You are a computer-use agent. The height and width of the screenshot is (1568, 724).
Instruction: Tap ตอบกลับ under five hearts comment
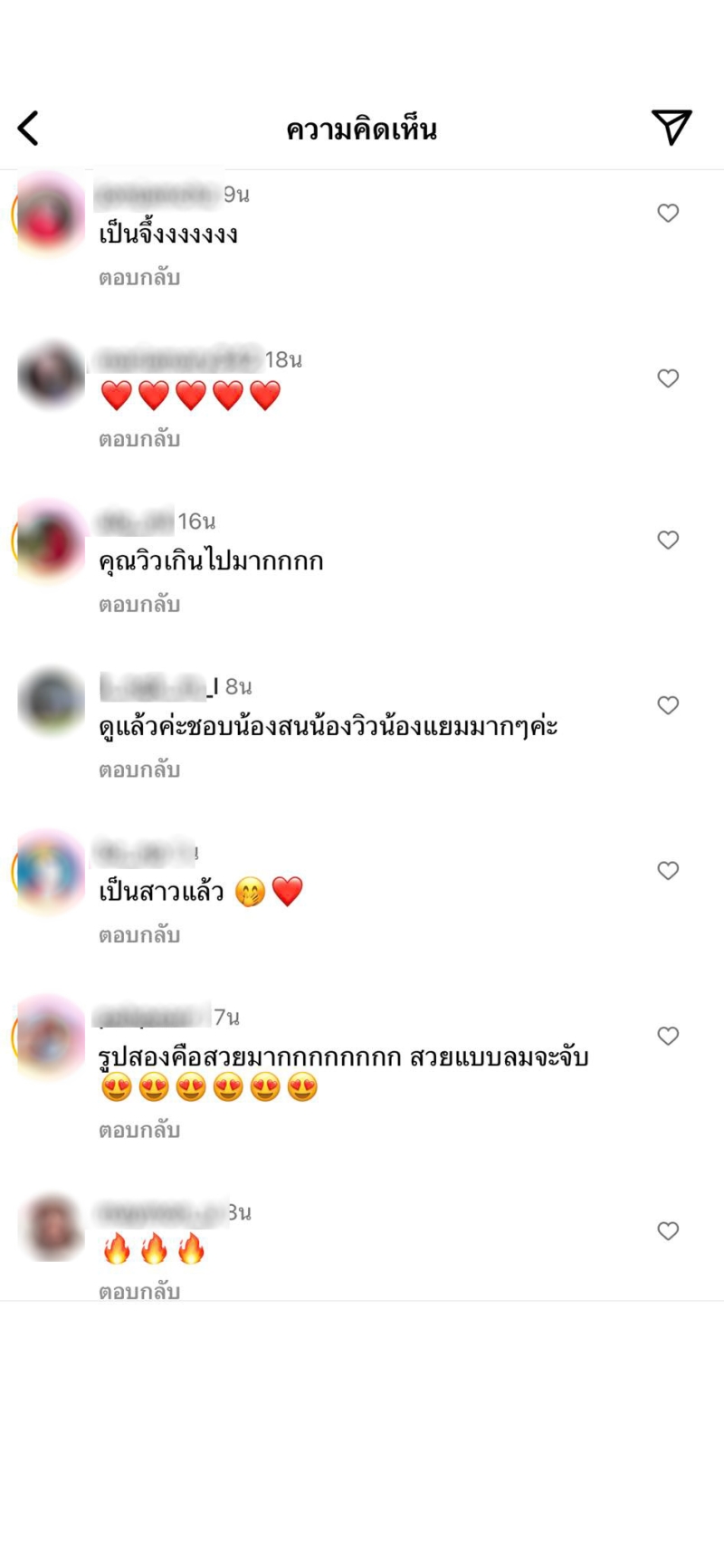click(139, 440)
